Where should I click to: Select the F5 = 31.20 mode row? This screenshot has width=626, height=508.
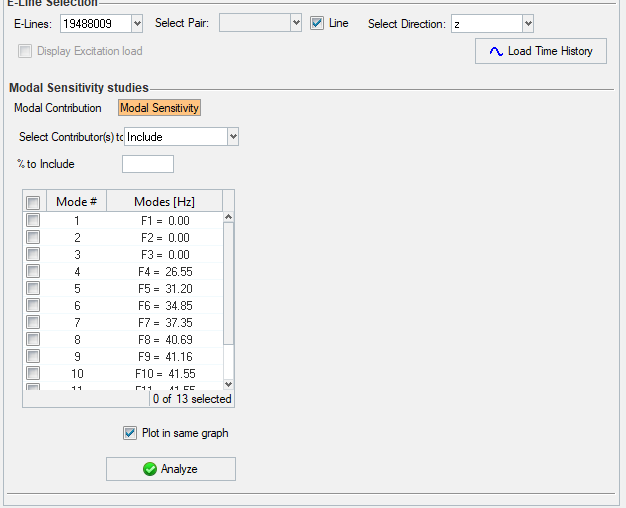pos(164,288)
